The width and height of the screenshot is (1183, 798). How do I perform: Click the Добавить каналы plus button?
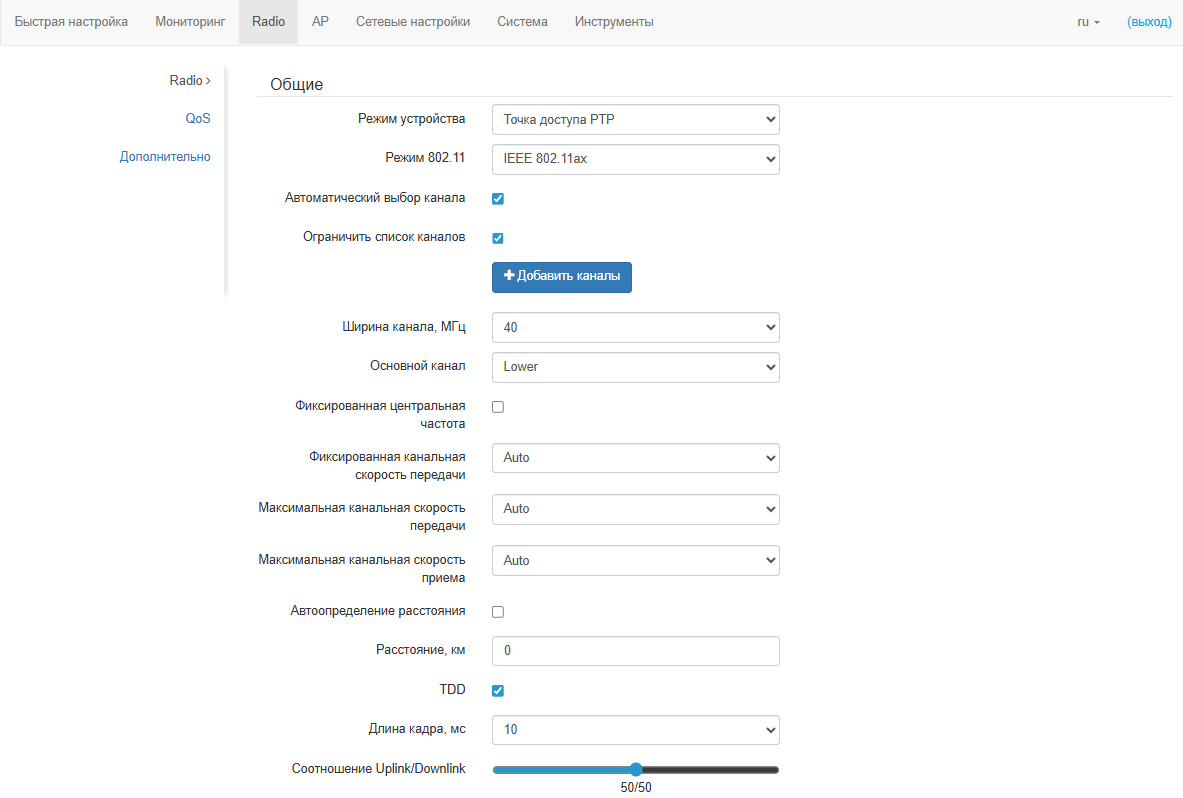pyautogui.click(x=561, y=277)
